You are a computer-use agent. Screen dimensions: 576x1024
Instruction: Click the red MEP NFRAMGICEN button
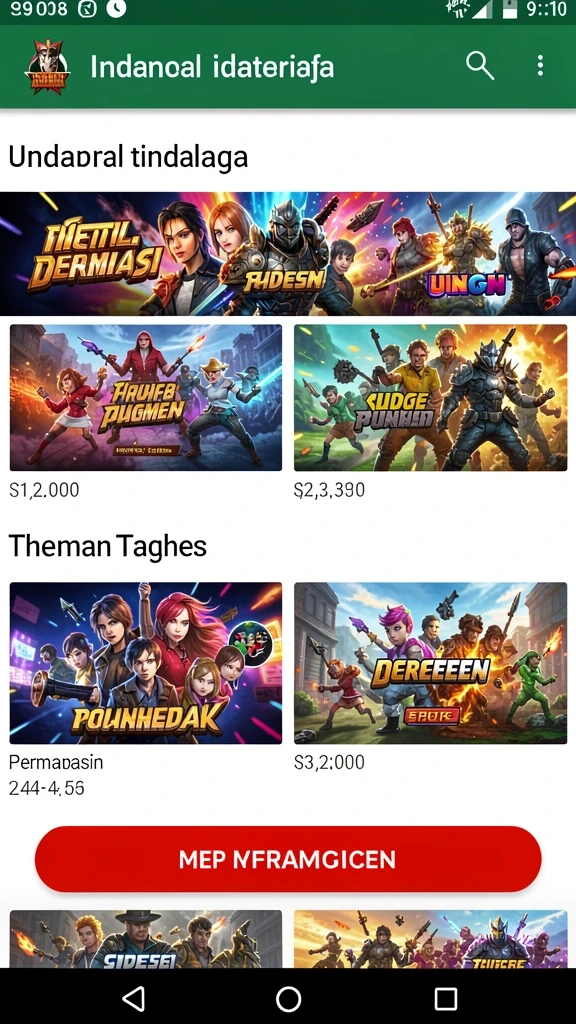pyautogui.click(x=288, y=859)
